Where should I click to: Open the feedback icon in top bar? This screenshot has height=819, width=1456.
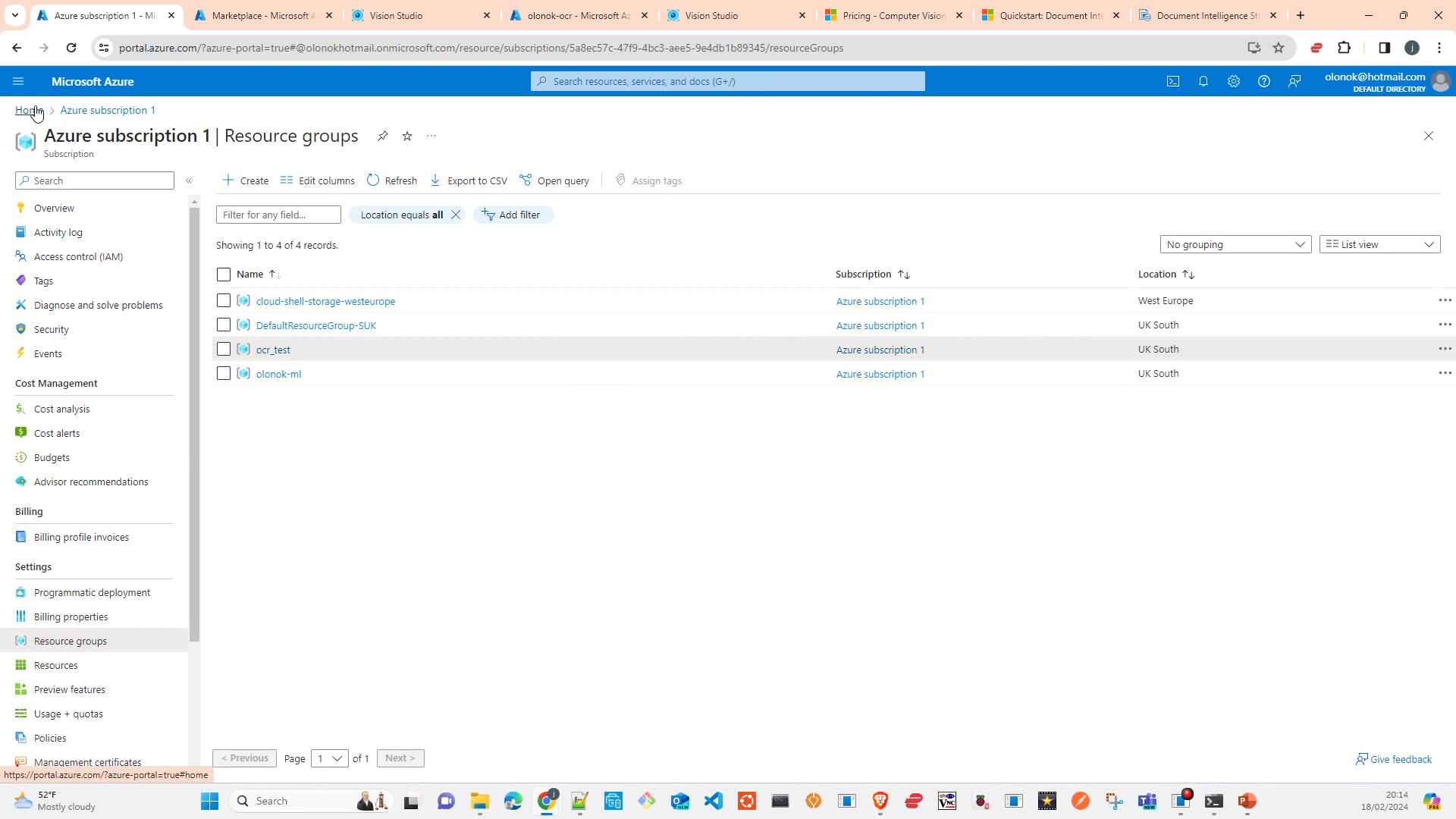pos(1294,81)
